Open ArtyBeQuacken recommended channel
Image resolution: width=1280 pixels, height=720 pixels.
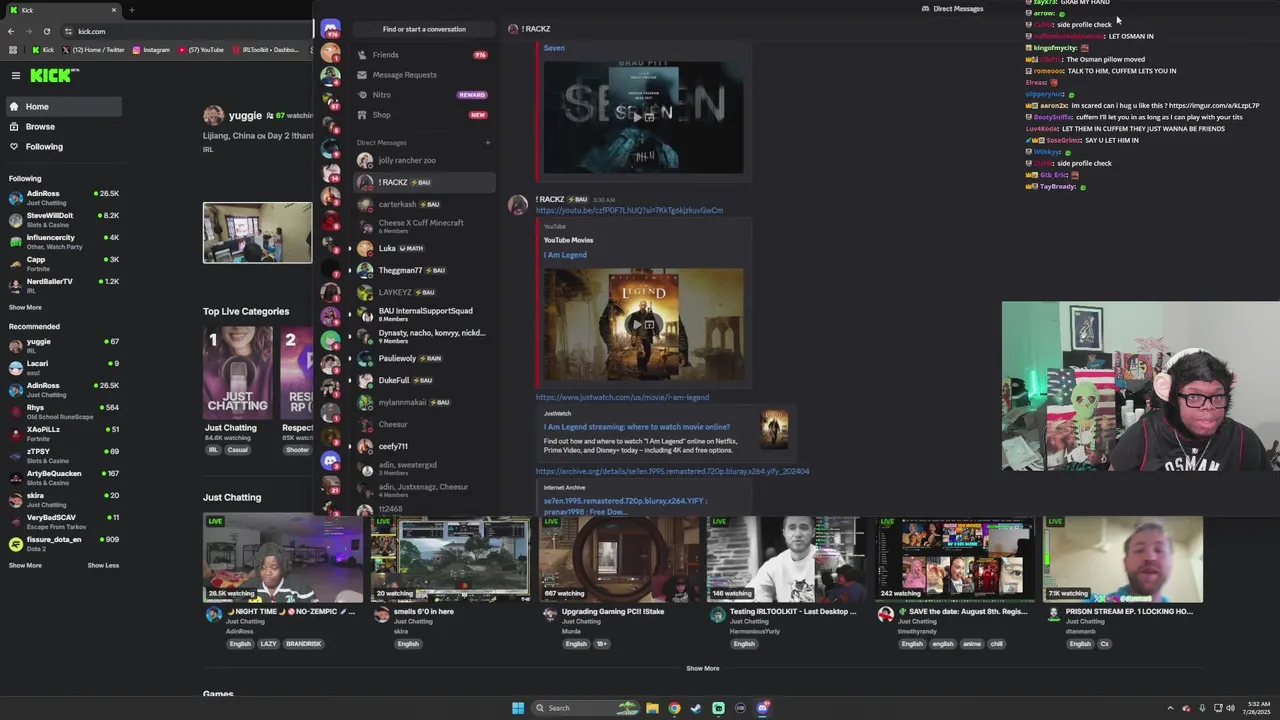(64, 477)
